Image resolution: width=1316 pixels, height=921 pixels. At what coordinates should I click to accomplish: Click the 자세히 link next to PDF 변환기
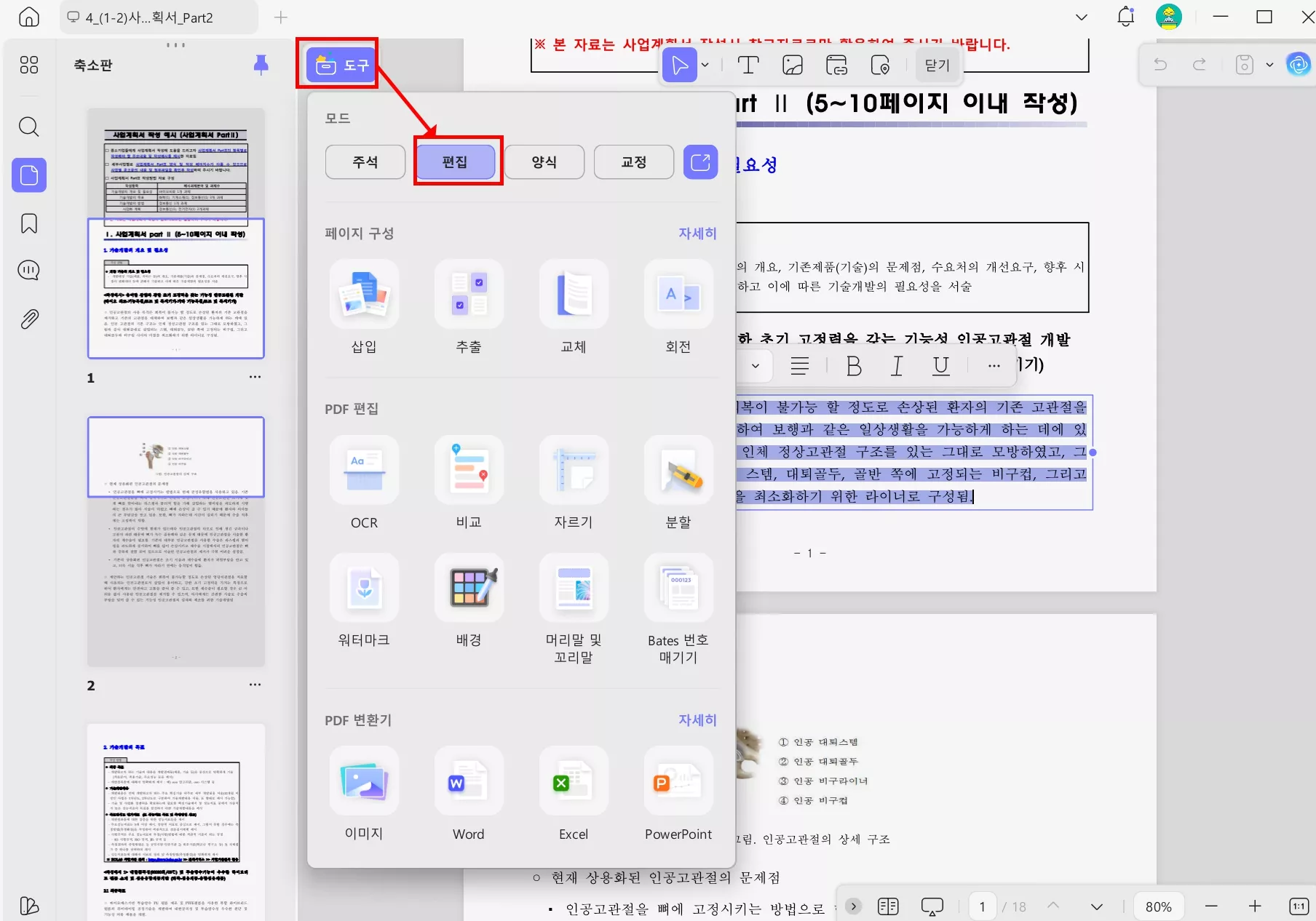696,719
